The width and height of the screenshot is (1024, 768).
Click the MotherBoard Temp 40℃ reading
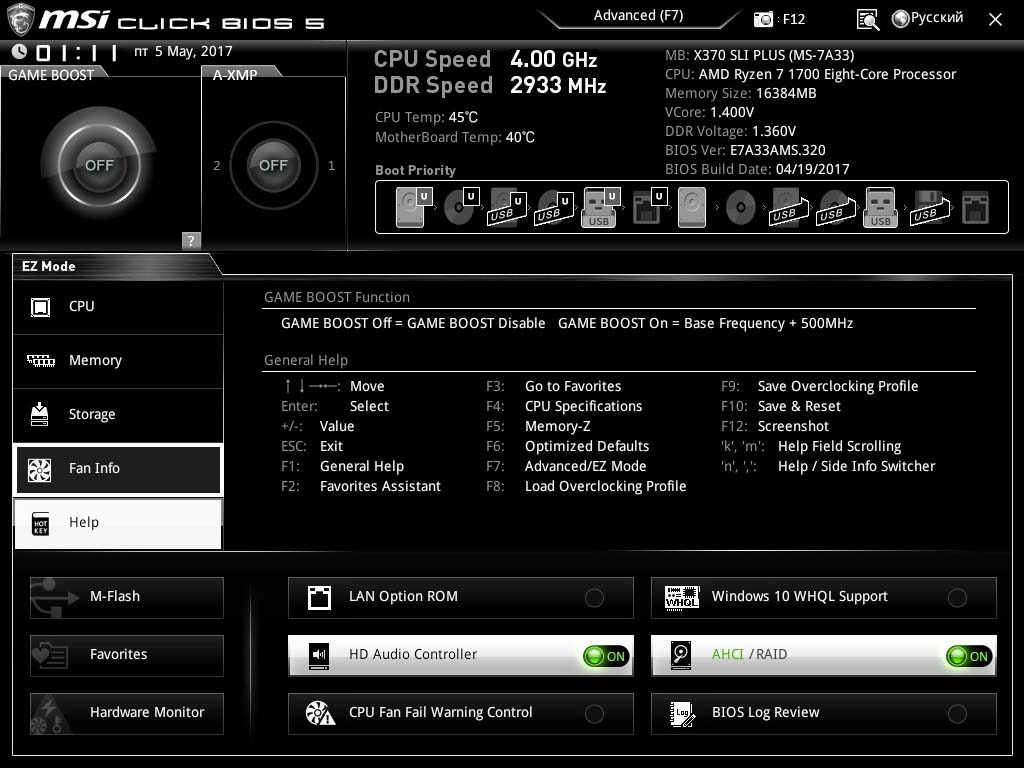pyautogui.click(x=455, y=138)
